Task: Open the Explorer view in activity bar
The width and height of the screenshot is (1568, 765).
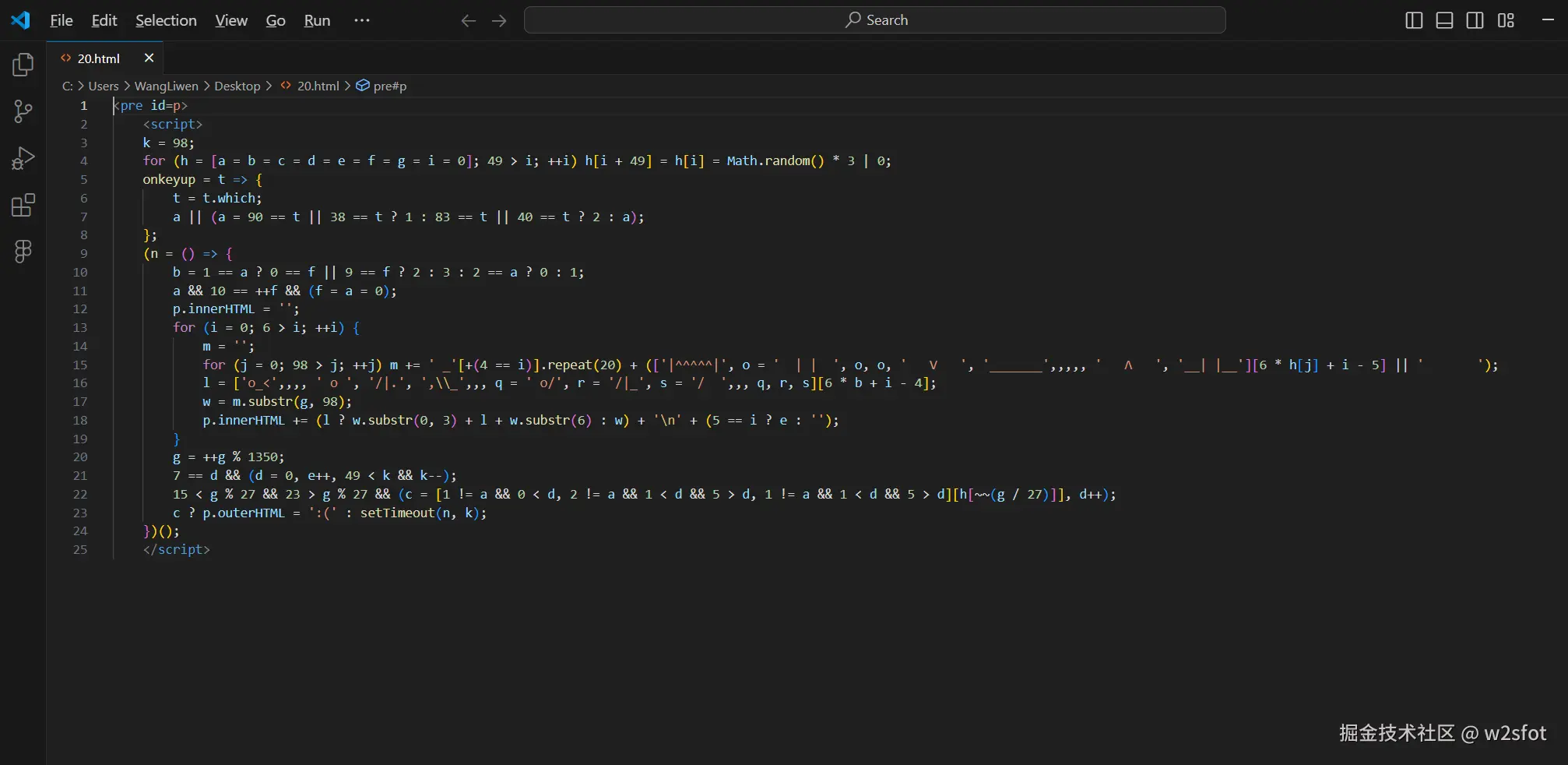Action: pyautogui.click(x=23, y=65)
